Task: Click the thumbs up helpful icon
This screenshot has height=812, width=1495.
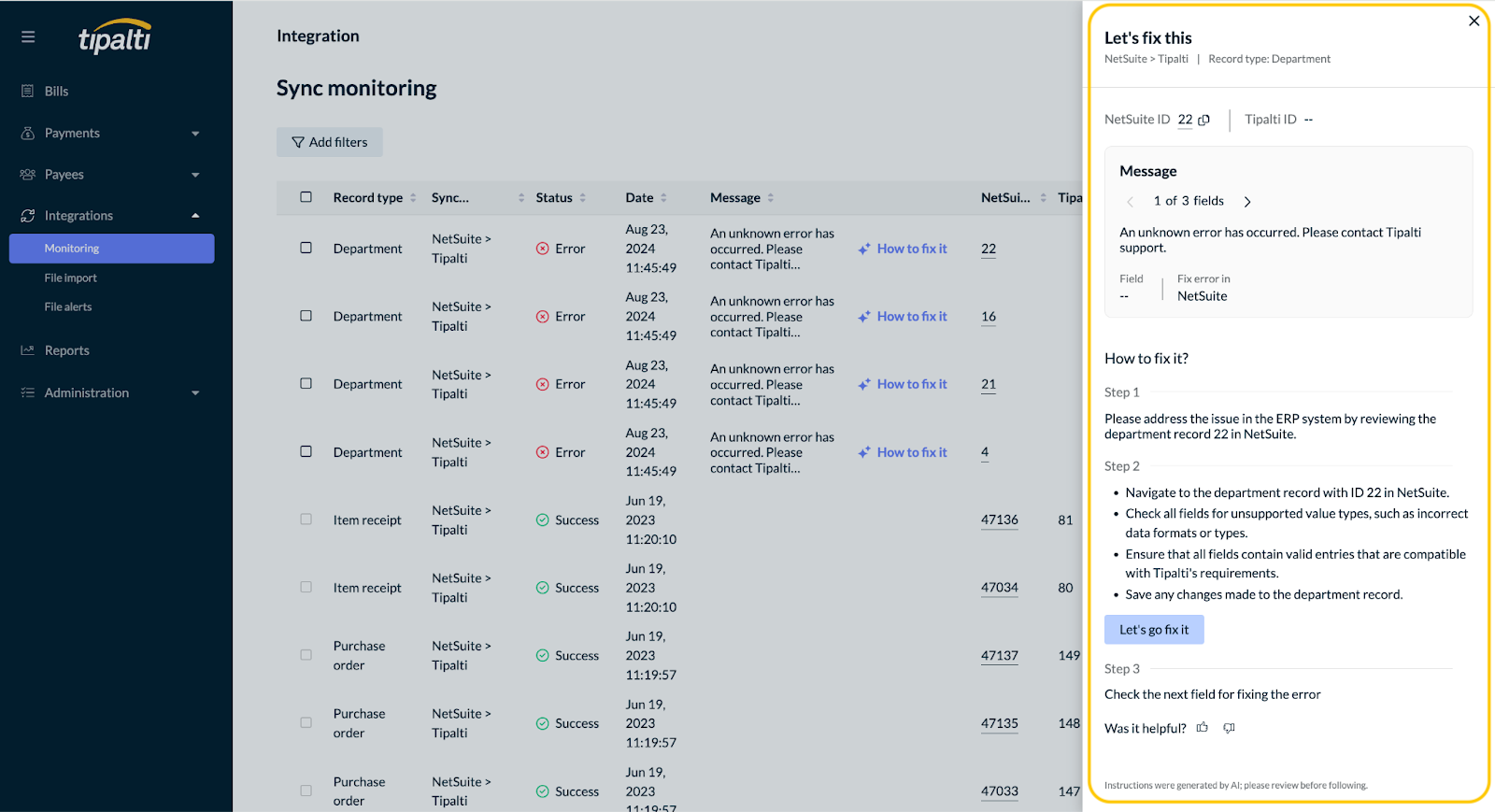Action: pos(1203,727)
